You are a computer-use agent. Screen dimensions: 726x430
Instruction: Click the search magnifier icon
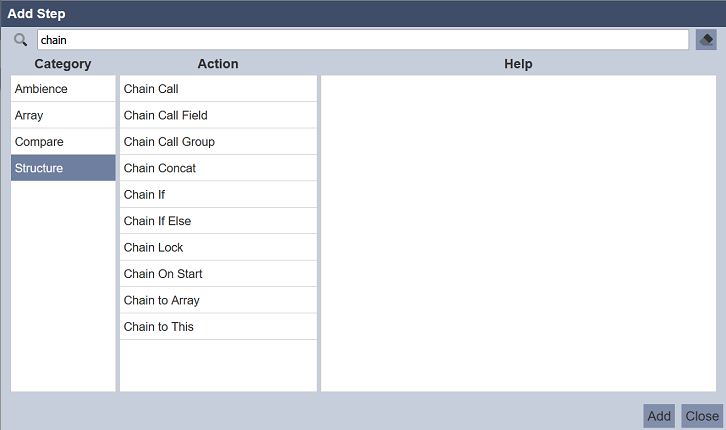21,40
